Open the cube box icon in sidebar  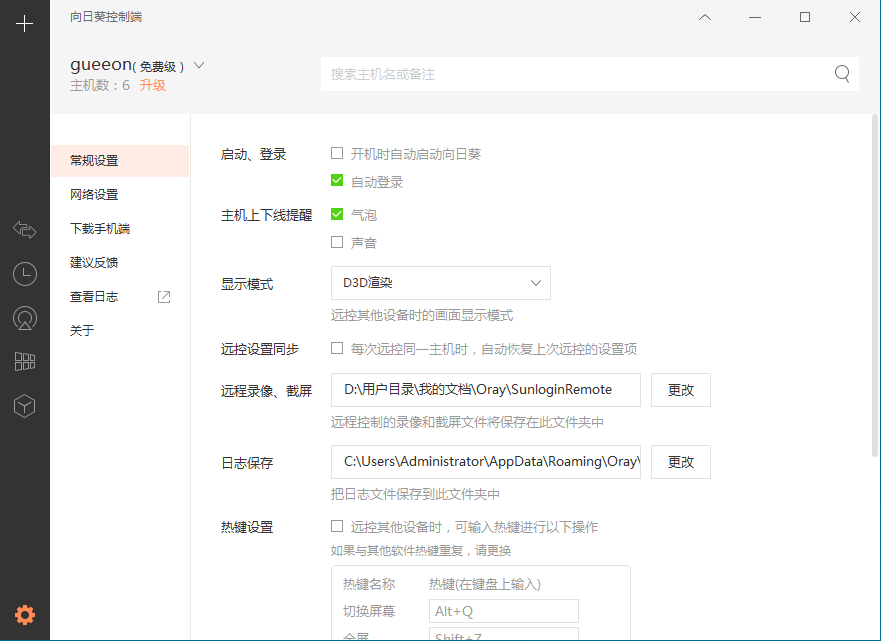[x=25, y=406]
